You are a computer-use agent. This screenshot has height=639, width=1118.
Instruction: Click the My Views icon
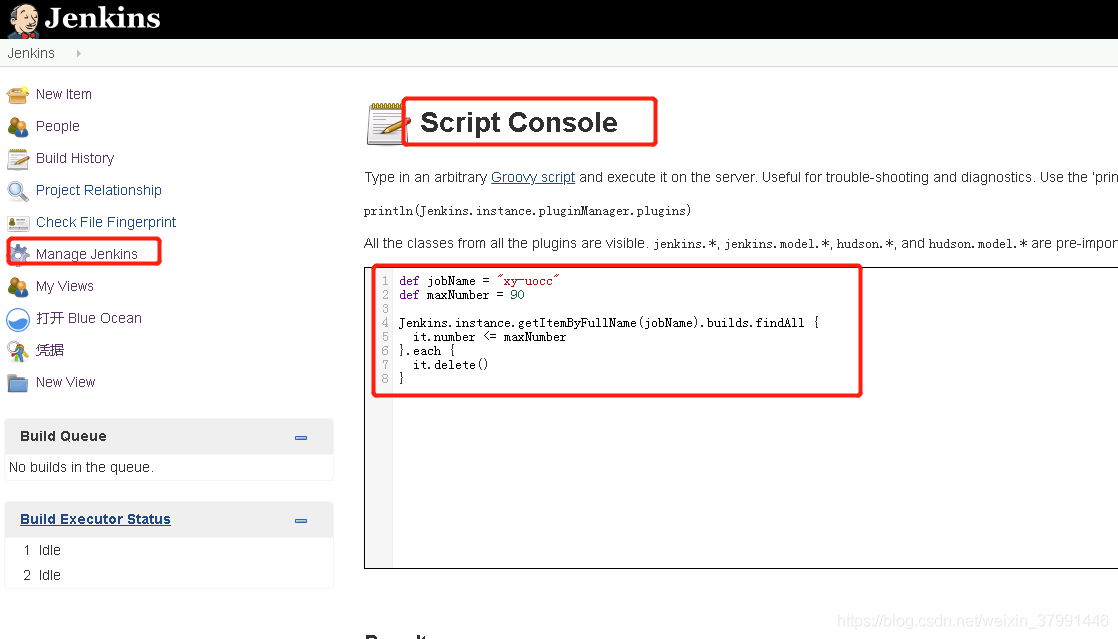click(18, 287)
